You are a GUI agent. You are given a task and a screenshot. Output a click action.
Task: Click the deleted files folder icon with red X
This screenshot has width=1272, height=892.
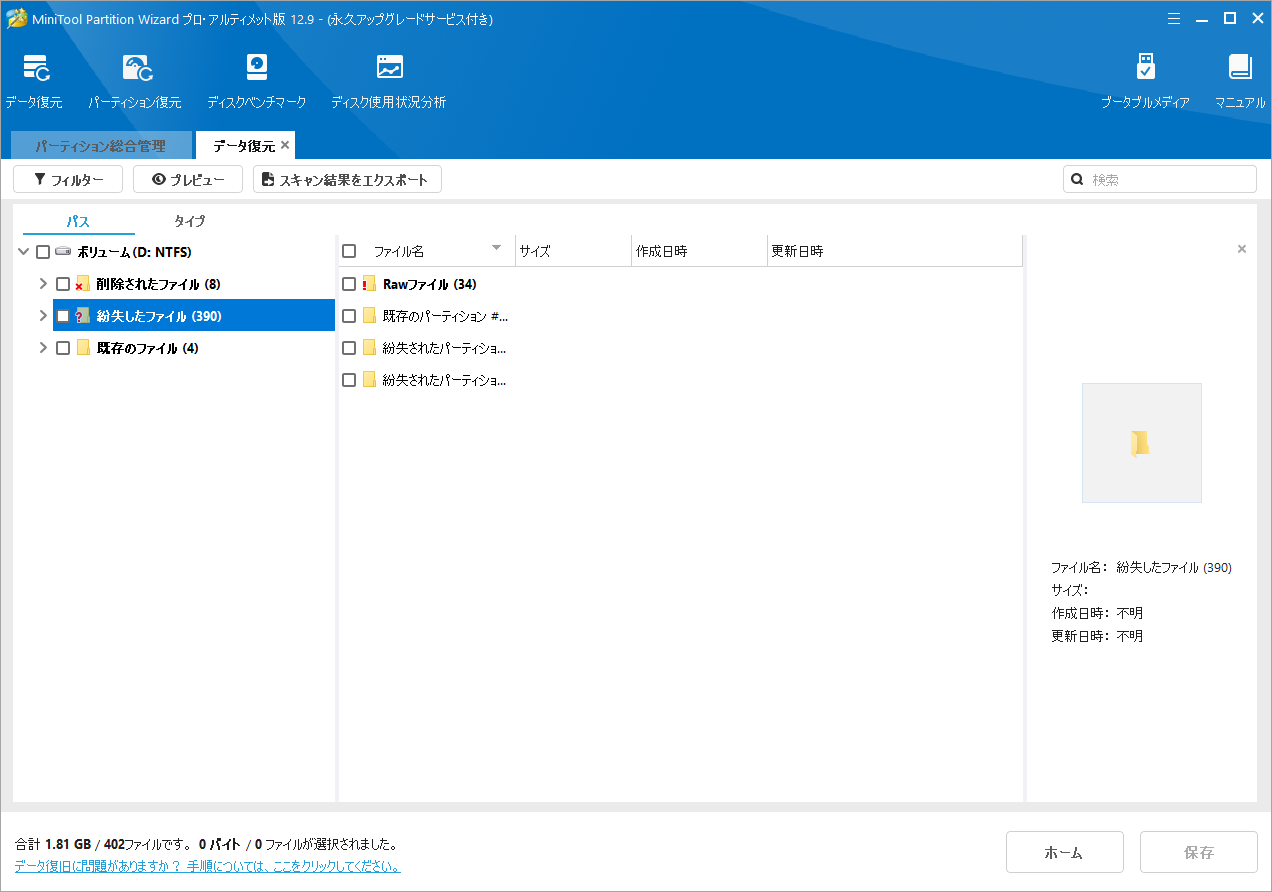[82, 284]
